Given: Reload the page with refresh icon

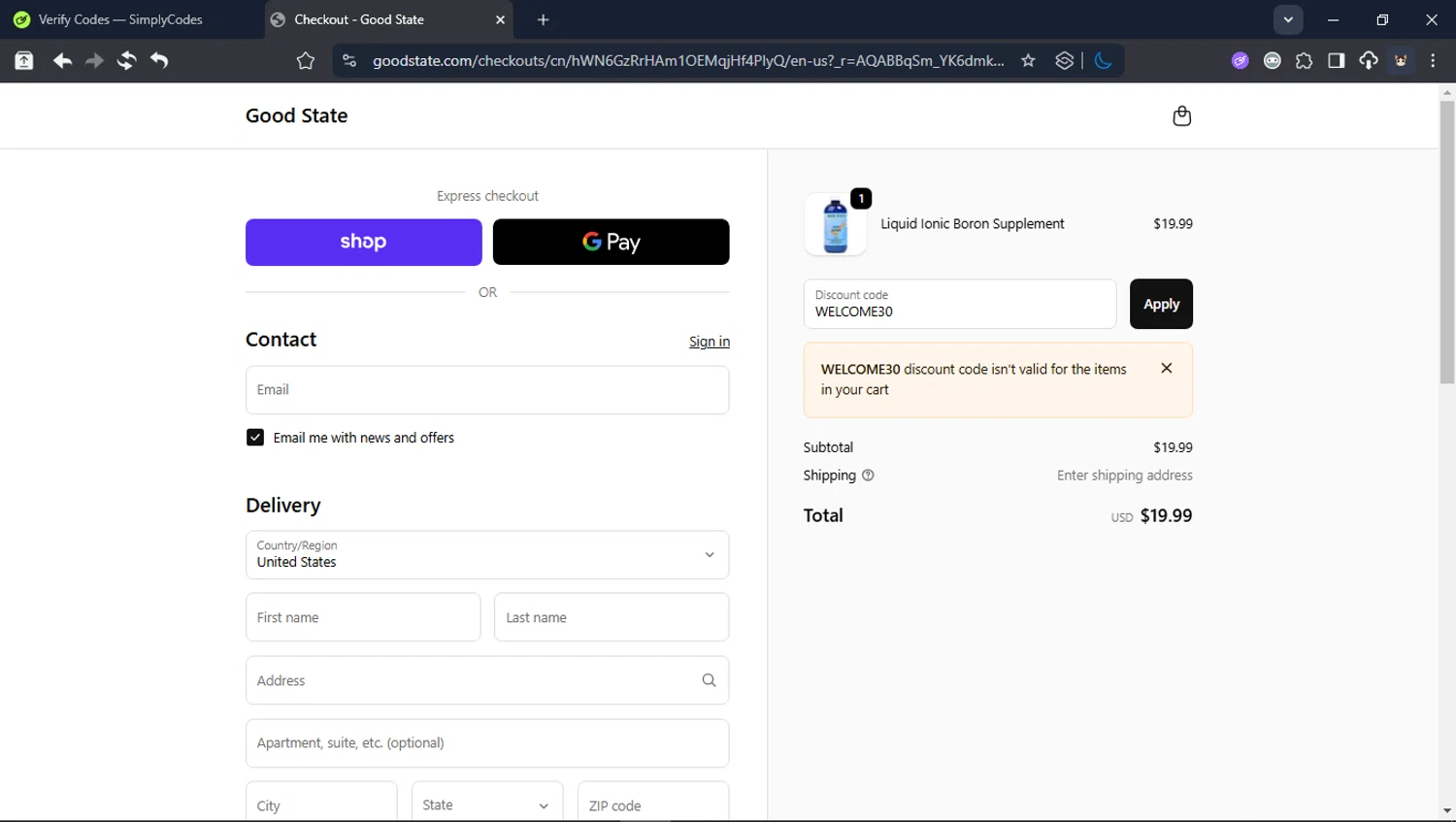Looking at the screenshot, I should [x=126, y=61].
